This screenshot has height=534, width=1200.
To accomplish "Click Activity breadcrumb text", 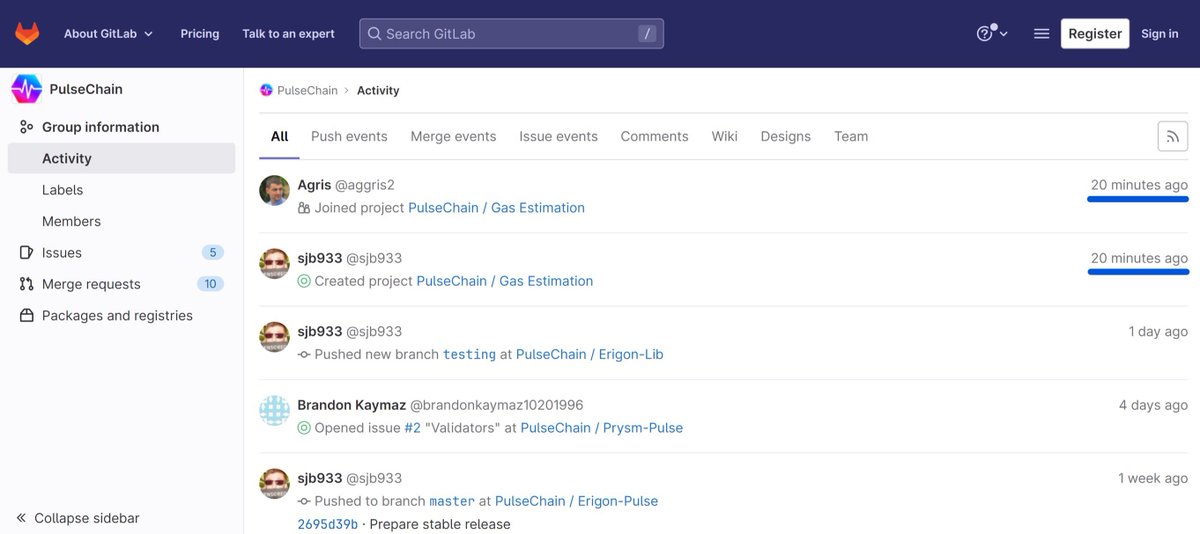I will 378,90.
